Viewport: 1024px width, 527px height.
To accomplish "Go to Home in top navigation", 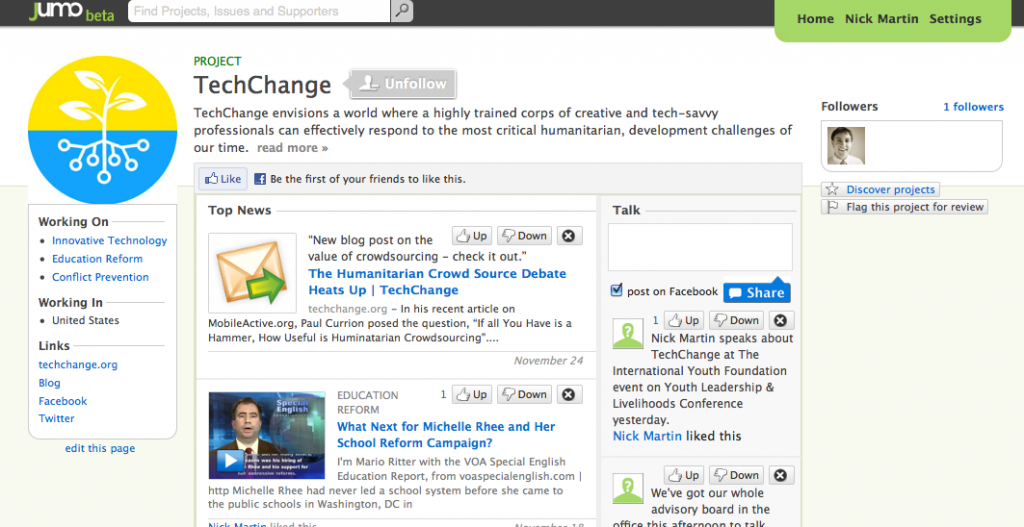I will click(x=815, y=19).
